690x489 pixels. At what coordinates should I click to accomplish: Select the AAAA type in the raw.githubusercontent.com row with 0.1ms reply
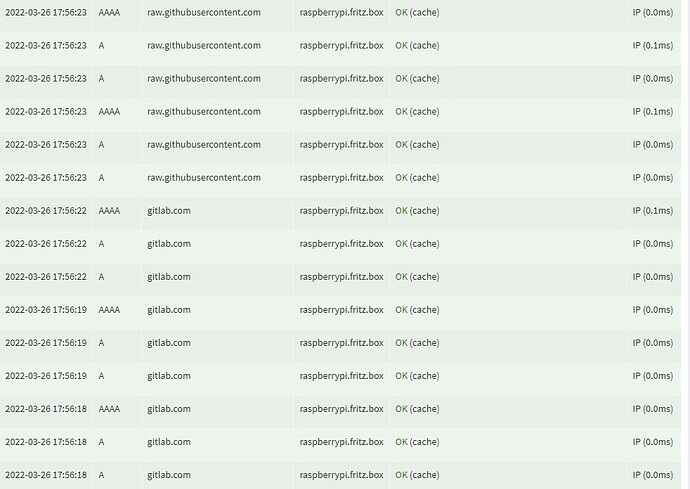(x=109, y=111)
